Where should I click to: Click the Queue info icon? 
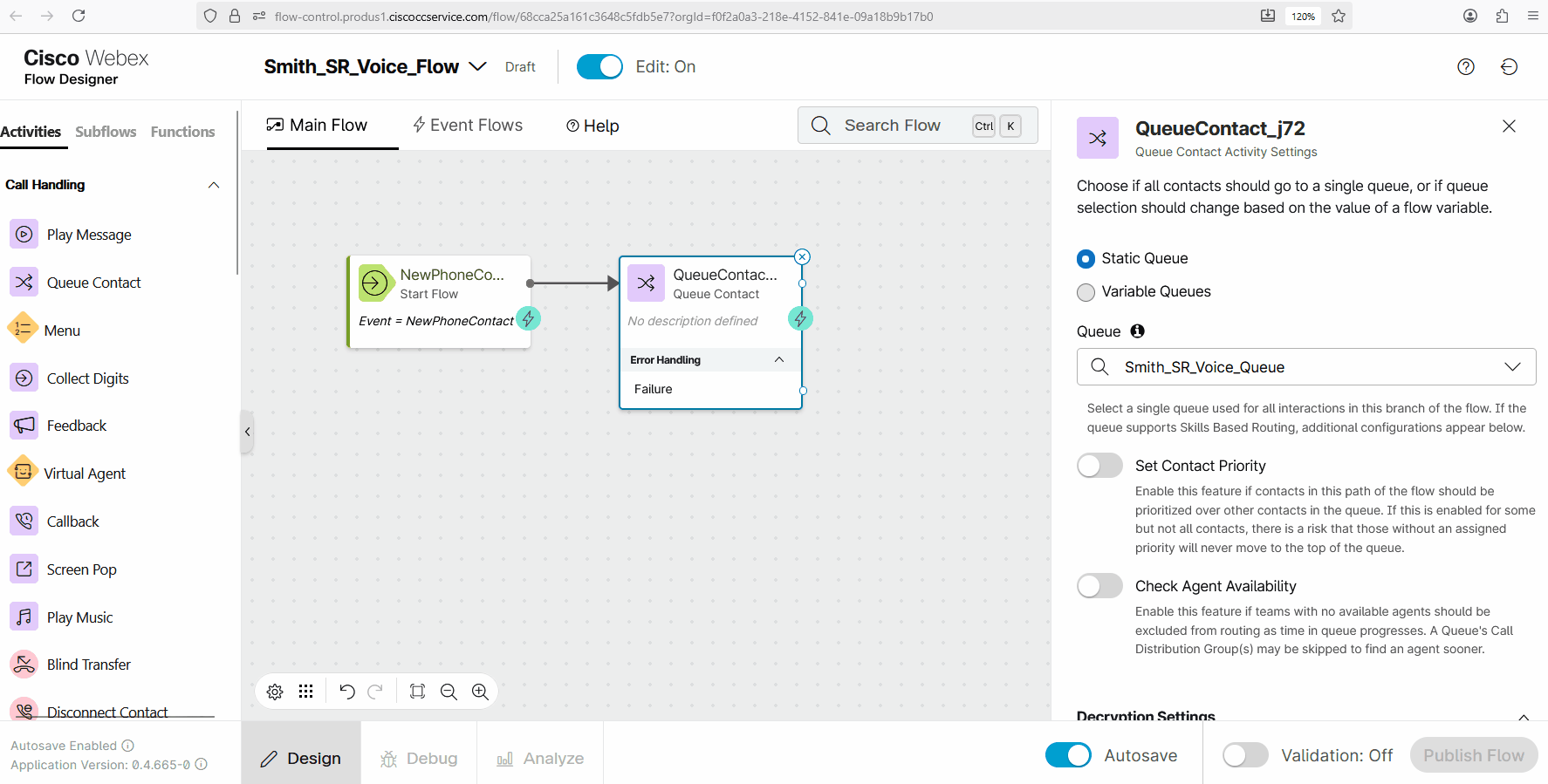(x=1137, y=331)
